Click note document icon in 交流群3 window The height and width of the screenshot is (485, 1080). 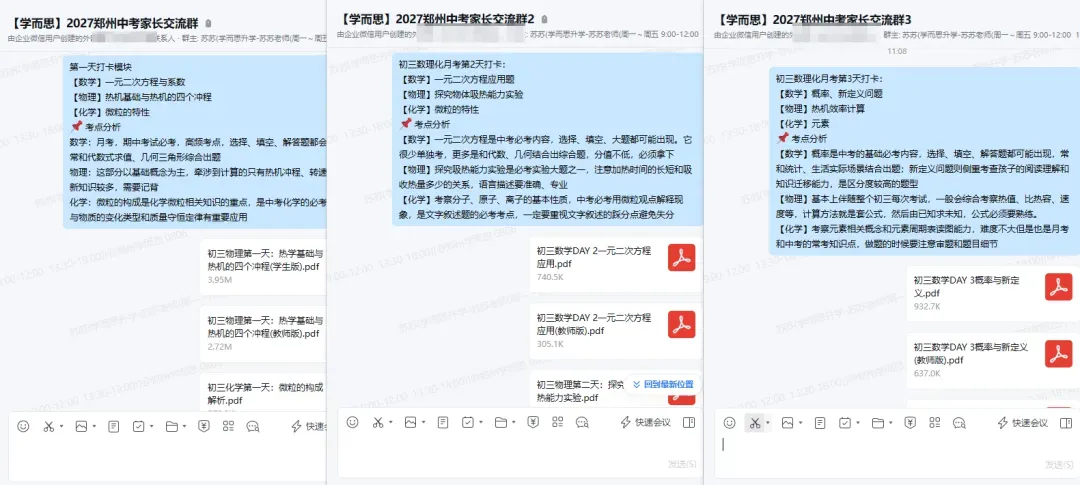pos(820,423)
